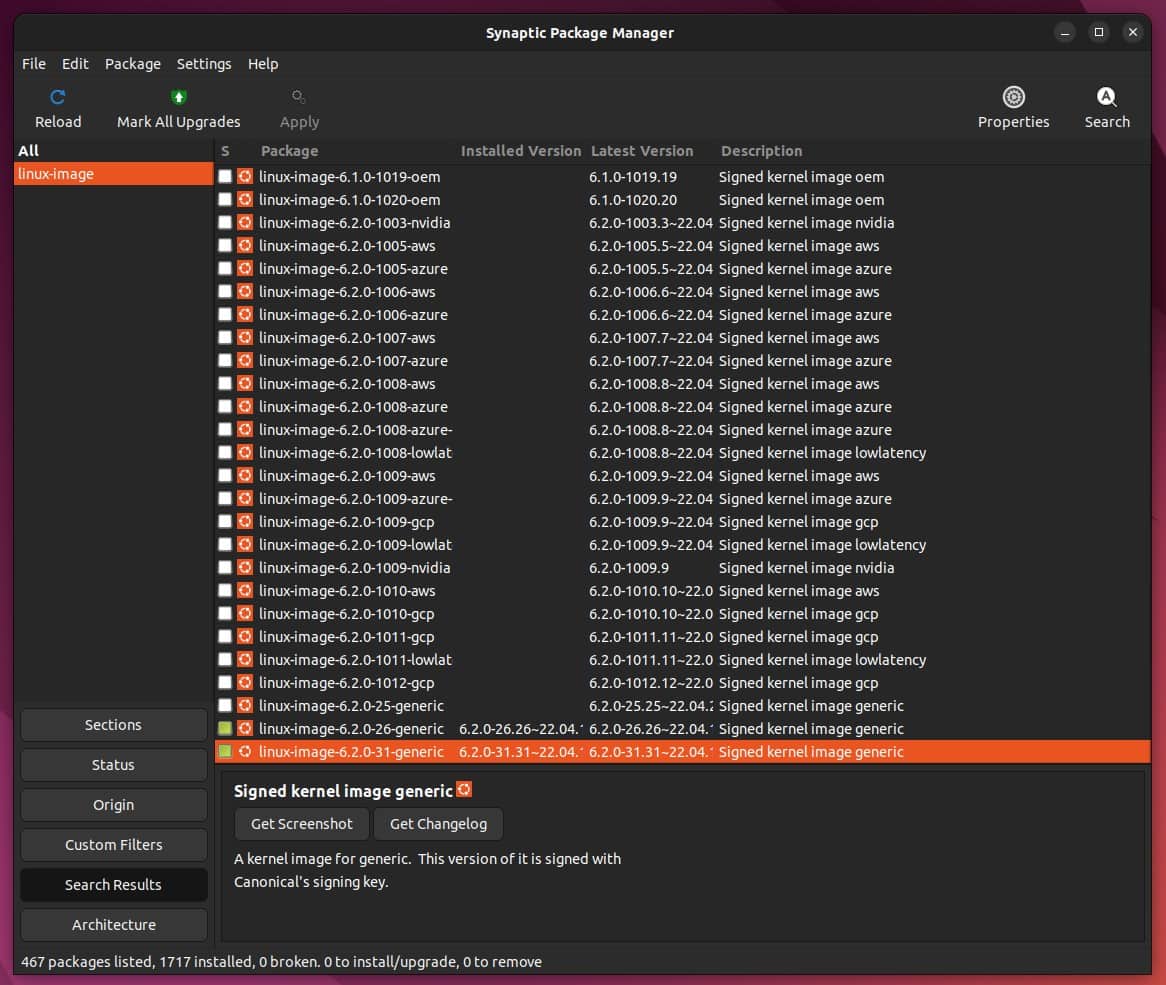The height and width of the screenshot is (985, 1166).
Task: Open the Package menu
Action: pos(132,63)
